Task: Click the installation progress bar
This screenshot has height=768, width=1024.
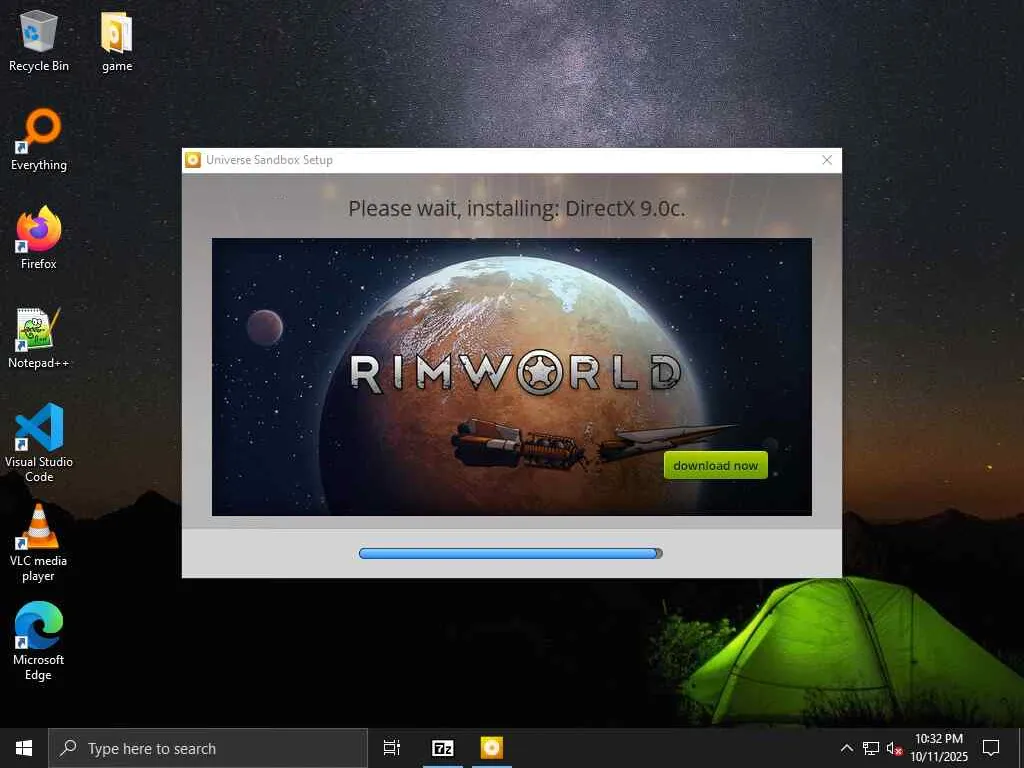Action: point(511,553)
